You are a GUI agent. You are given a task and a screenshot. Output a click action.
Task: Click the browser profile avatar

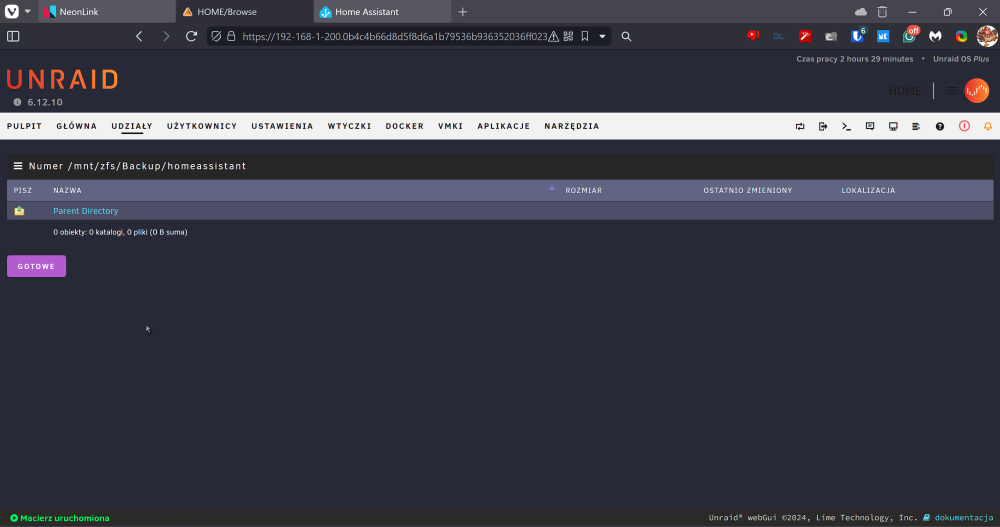tap(987, 36)
